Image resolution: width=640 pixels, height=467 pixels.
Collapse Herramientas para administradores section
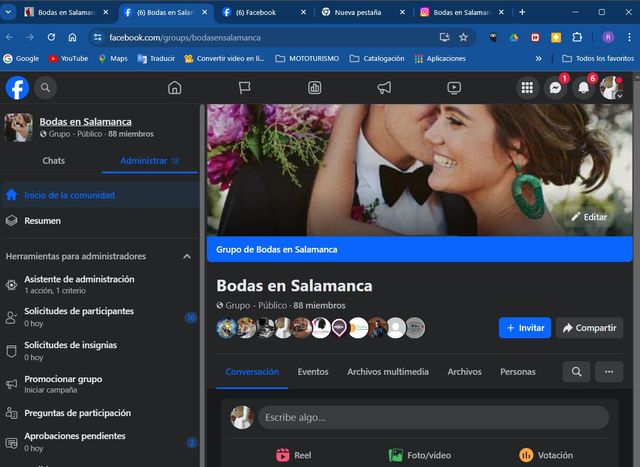point(187,256)
